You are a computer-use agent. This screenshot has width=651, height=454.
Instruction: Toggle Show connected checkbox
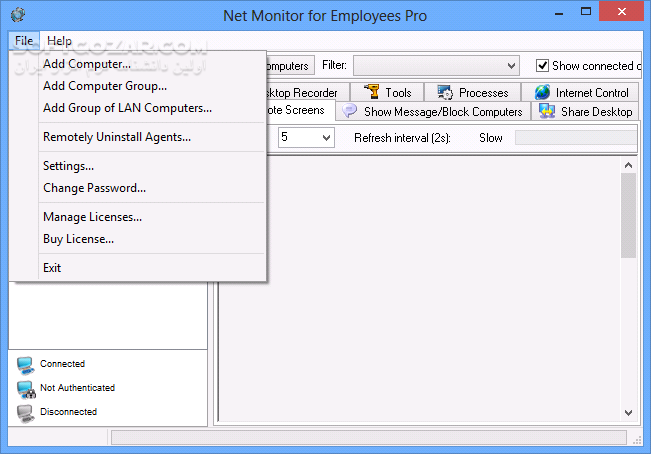(x=542, y=66)
